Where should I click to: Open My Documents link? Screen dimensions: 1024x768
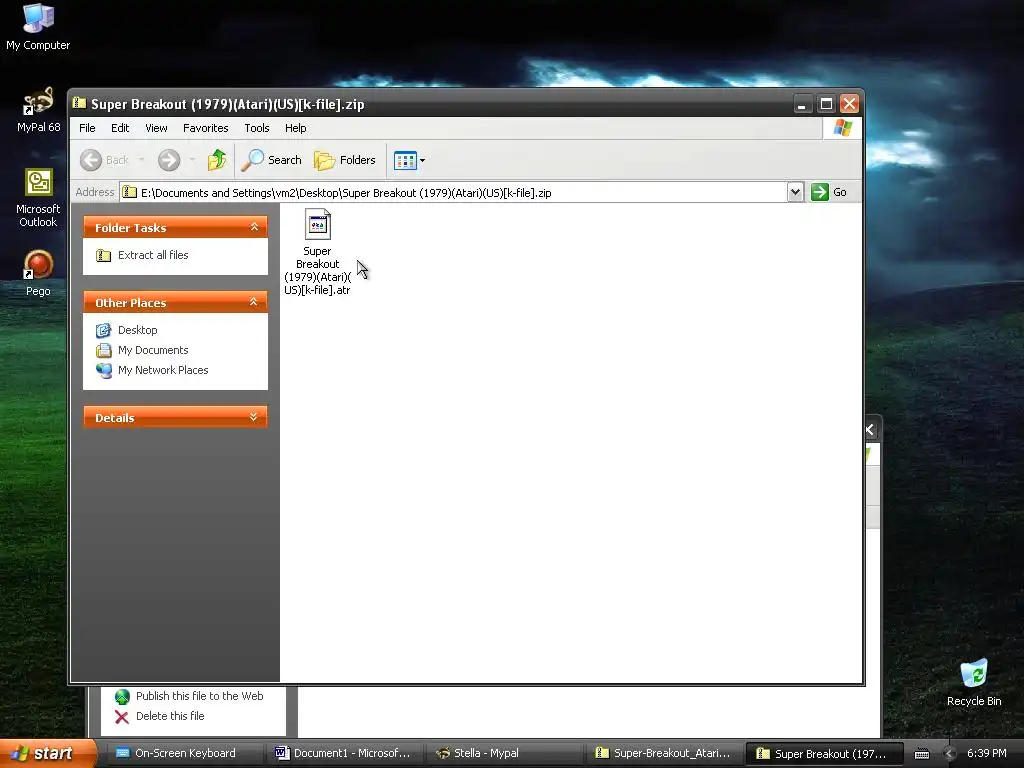click(x=153, y=350)
